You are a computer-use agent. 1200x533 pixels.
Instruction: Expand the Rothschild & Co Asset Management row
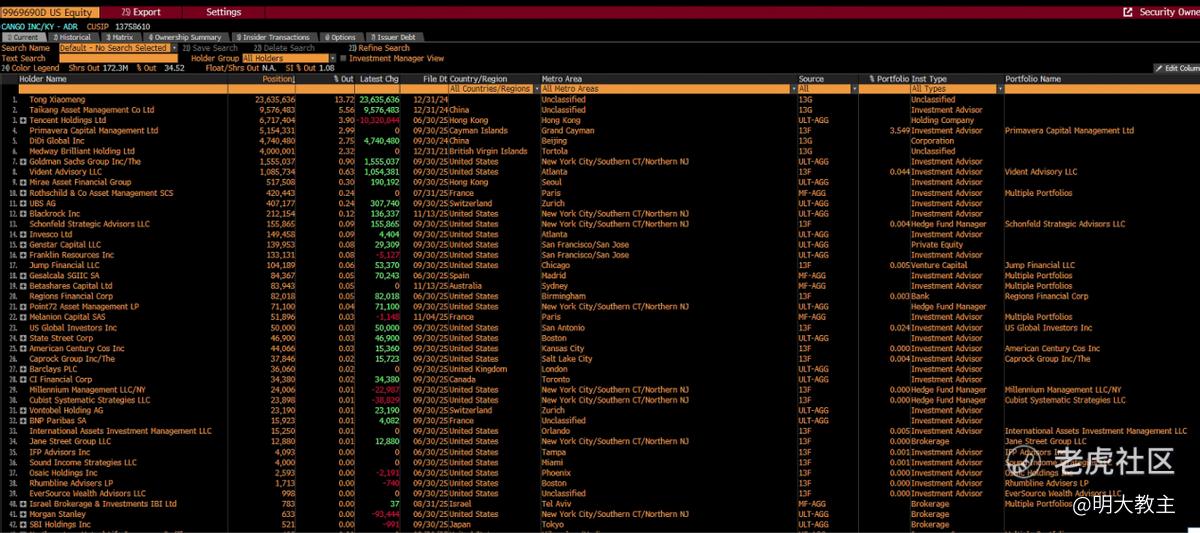point(23,193)
